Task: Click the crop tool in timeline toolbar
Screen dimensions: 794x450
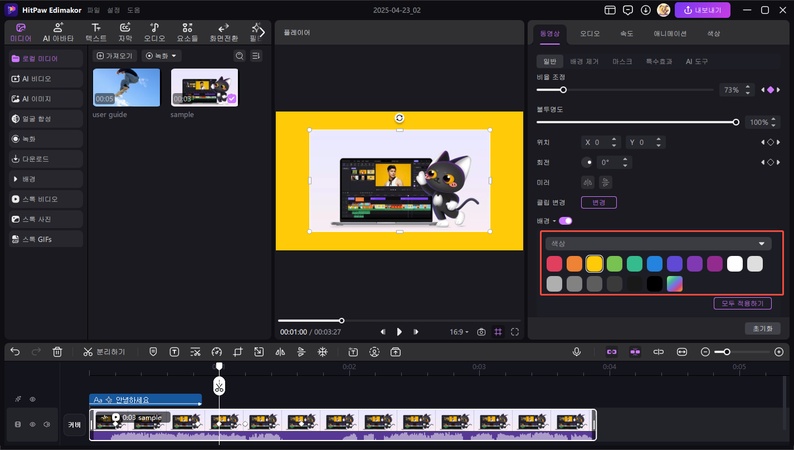Action: (x=237, y=352)
